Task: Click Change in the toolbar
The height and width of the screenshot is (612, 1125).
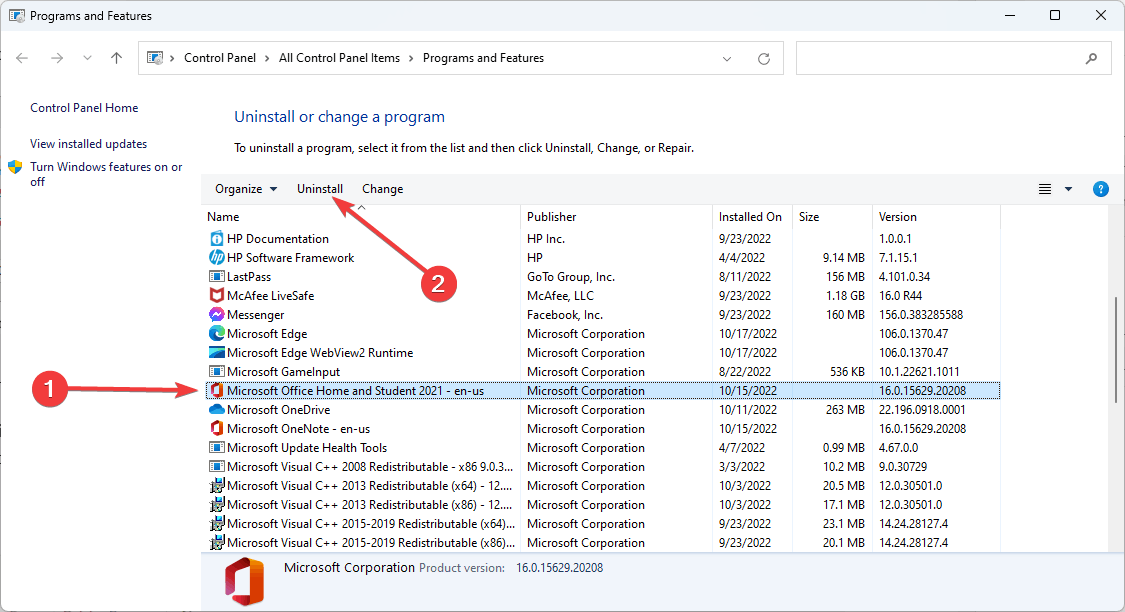Action: click(x=382, y=189)
